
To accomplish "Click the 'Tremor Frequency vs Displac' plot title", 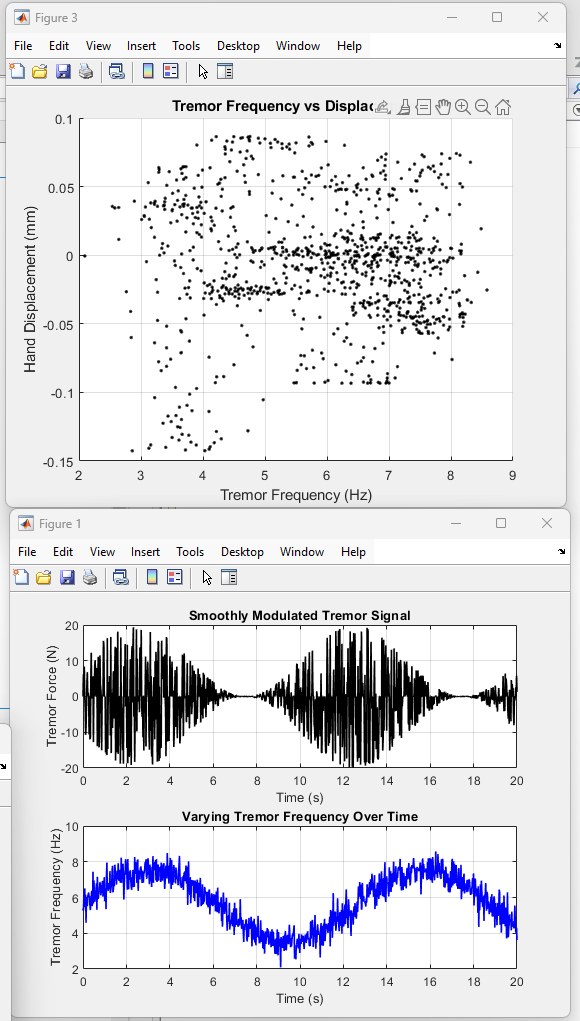I will [274, 106].
